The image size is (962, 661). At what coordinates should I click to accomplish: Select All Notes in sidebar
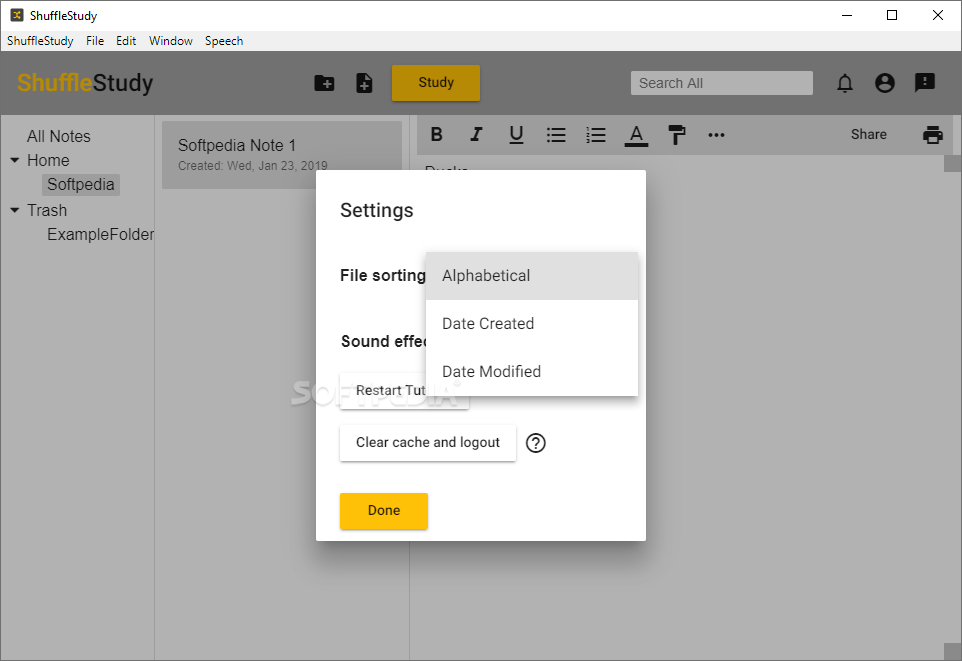[58, 136]
